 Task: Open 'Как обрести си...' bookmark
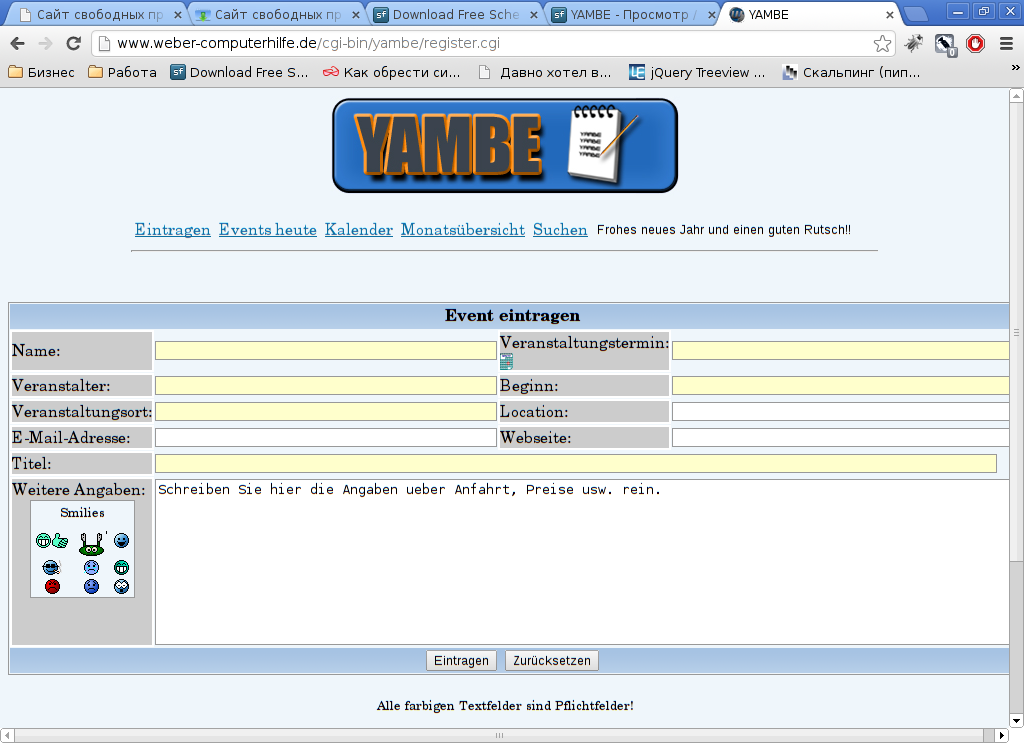click(392, 72)
